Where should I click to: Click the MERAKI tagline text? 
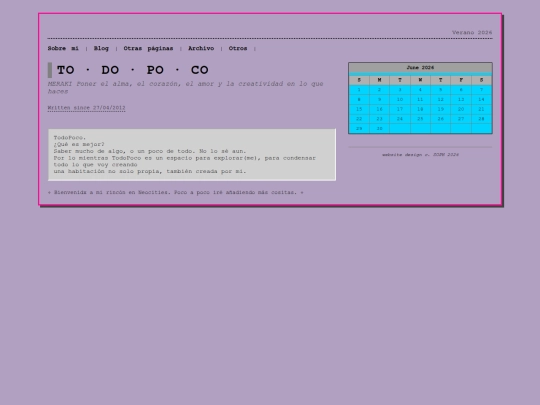point(185,87)
